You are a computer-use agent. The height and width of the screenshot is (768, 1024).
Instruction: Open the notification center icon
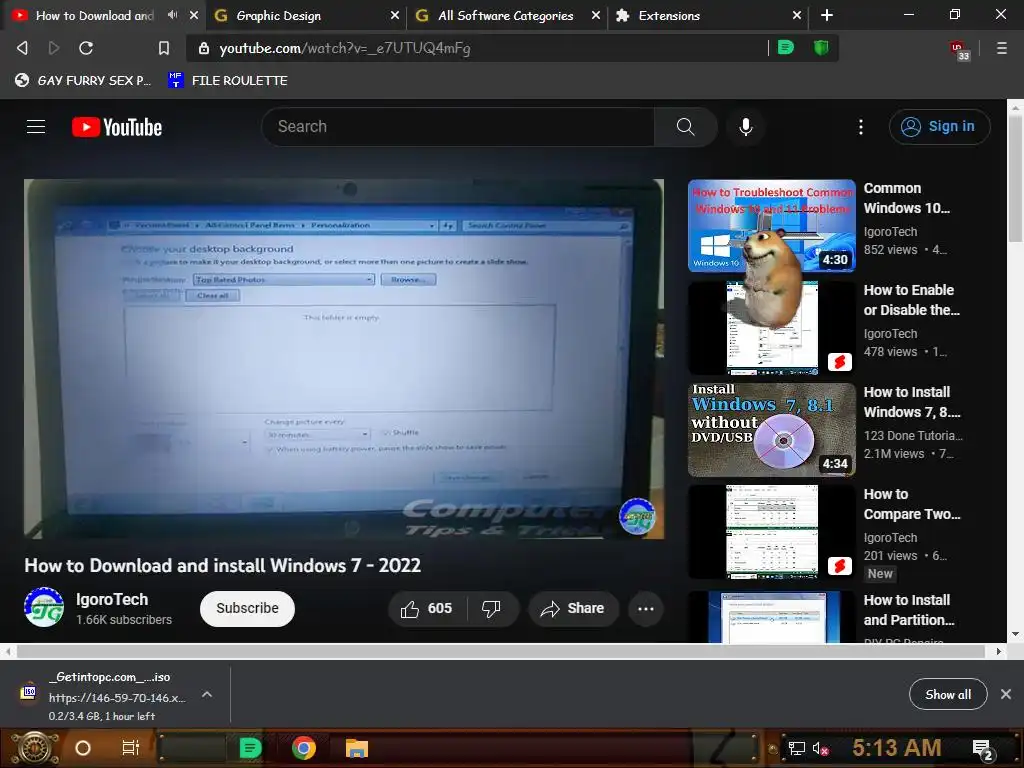click(x=983, y=749)
